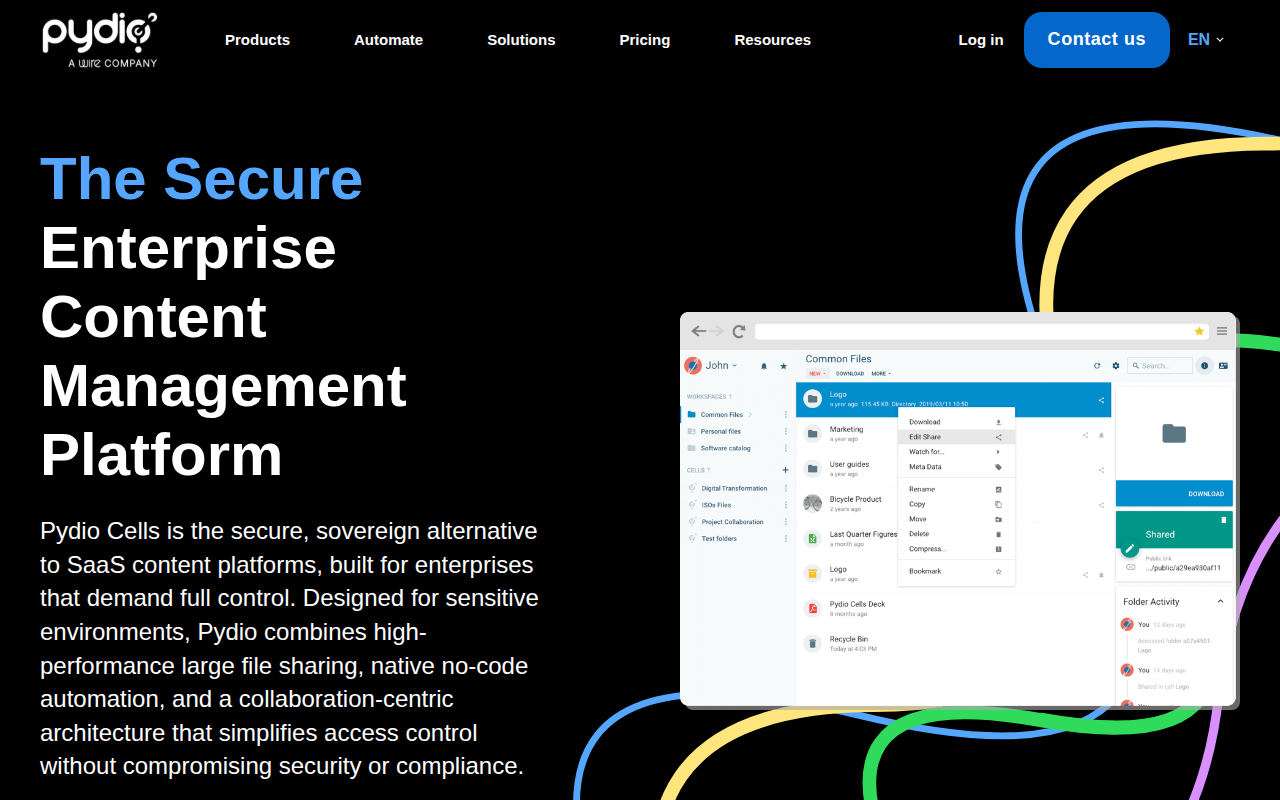
Task: Click the Search field in the mockup
Action: pyautogui.click(x=1160, y=366)
